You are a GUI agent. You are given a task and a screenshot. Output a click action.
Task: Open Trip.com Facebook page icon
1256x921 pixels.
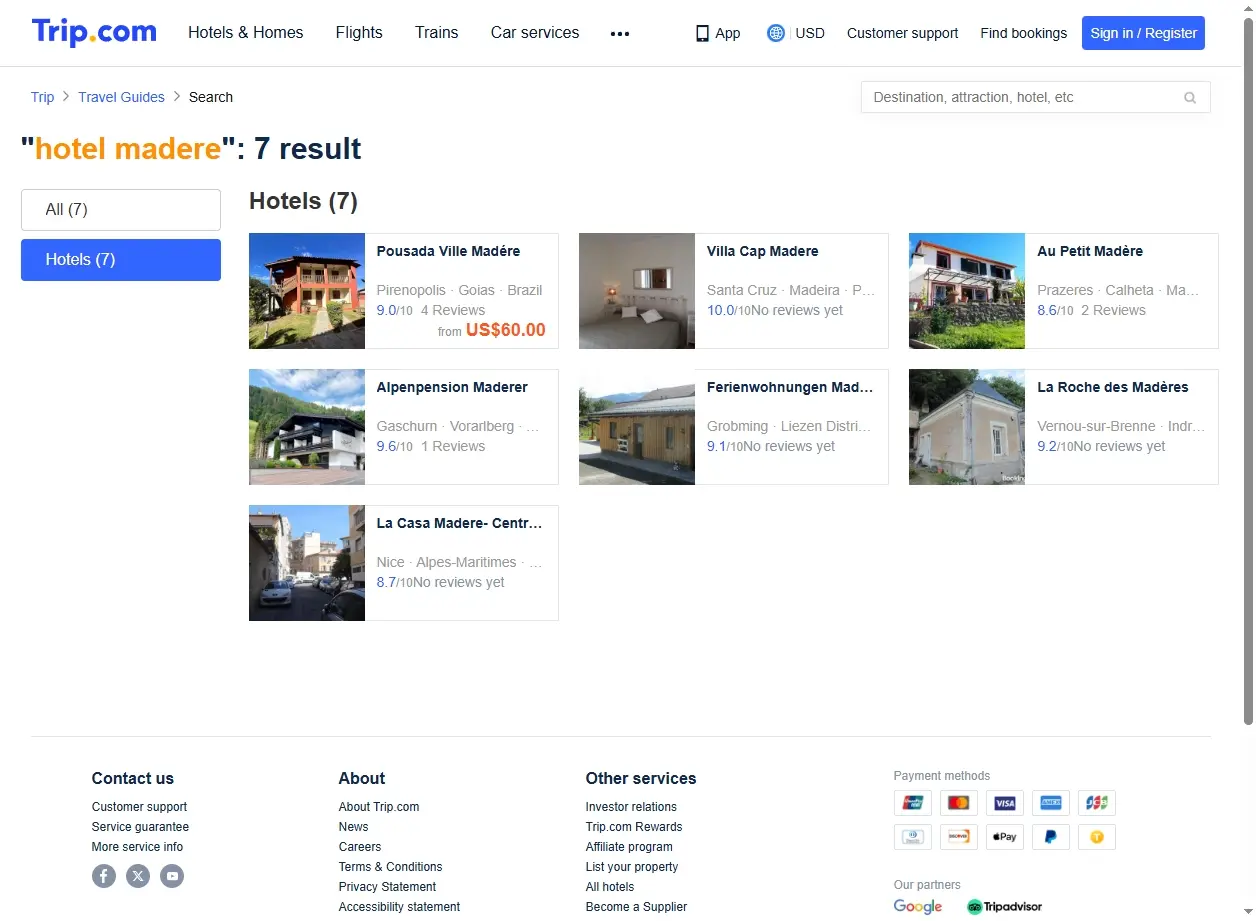pos(104,876)
